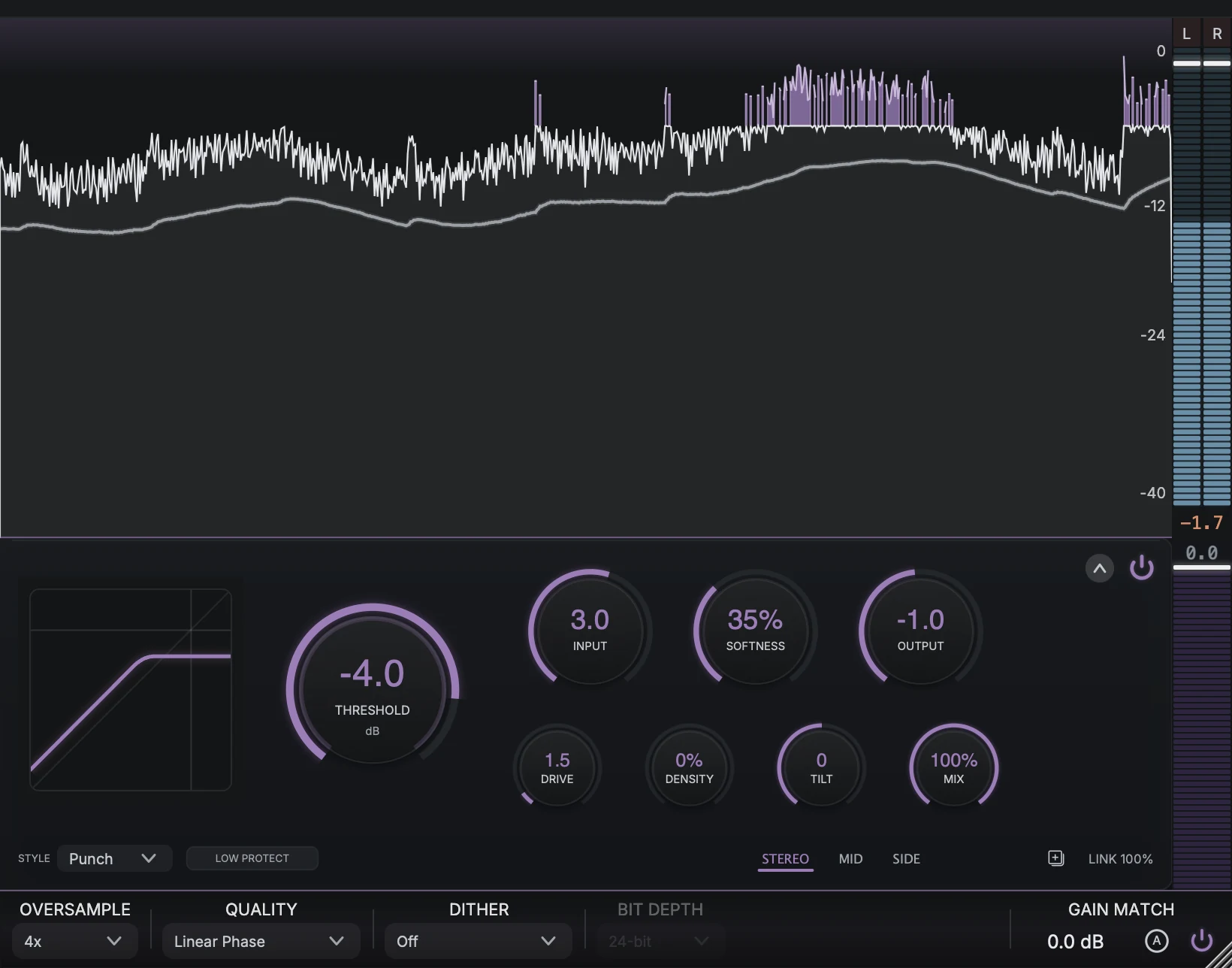Open the Quality dropdown showing Linear Phase
Viewport: 1232px width, 968px height.
pyautogui.click(x=261, y=941)
